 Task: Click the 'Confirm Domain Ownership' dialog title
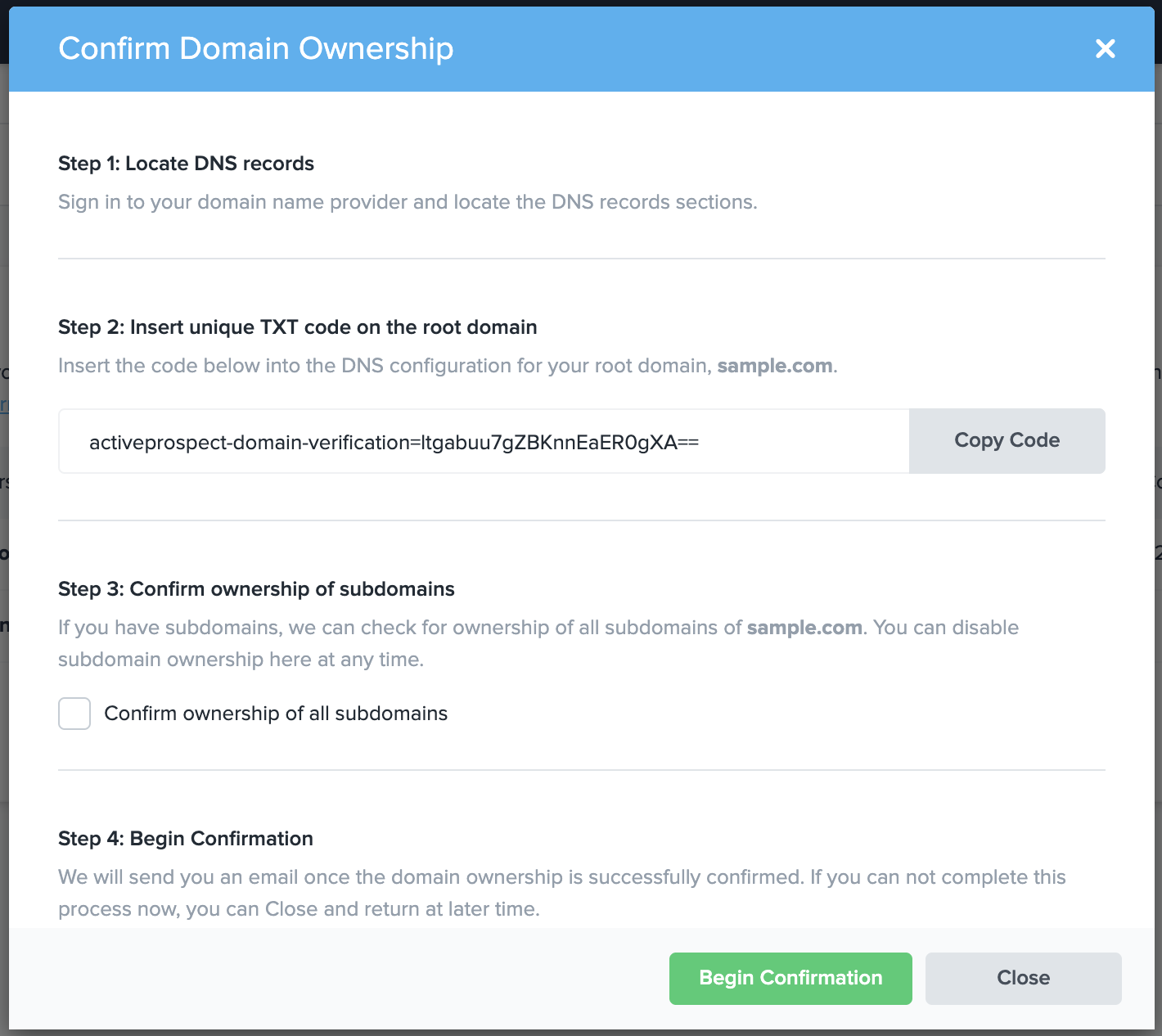[x=256, y=49]
